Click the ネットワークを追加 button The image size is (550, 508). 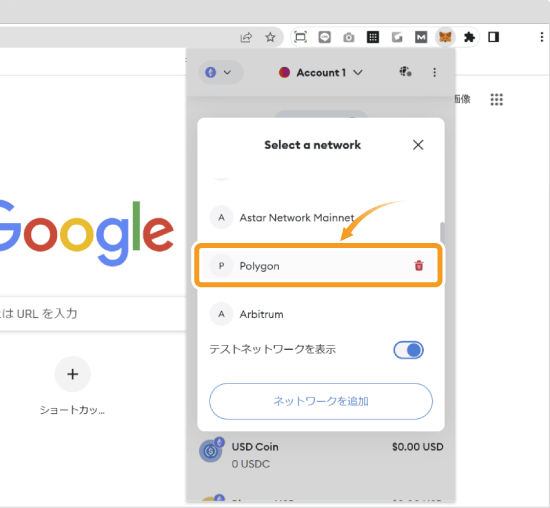tap(321, 401)
